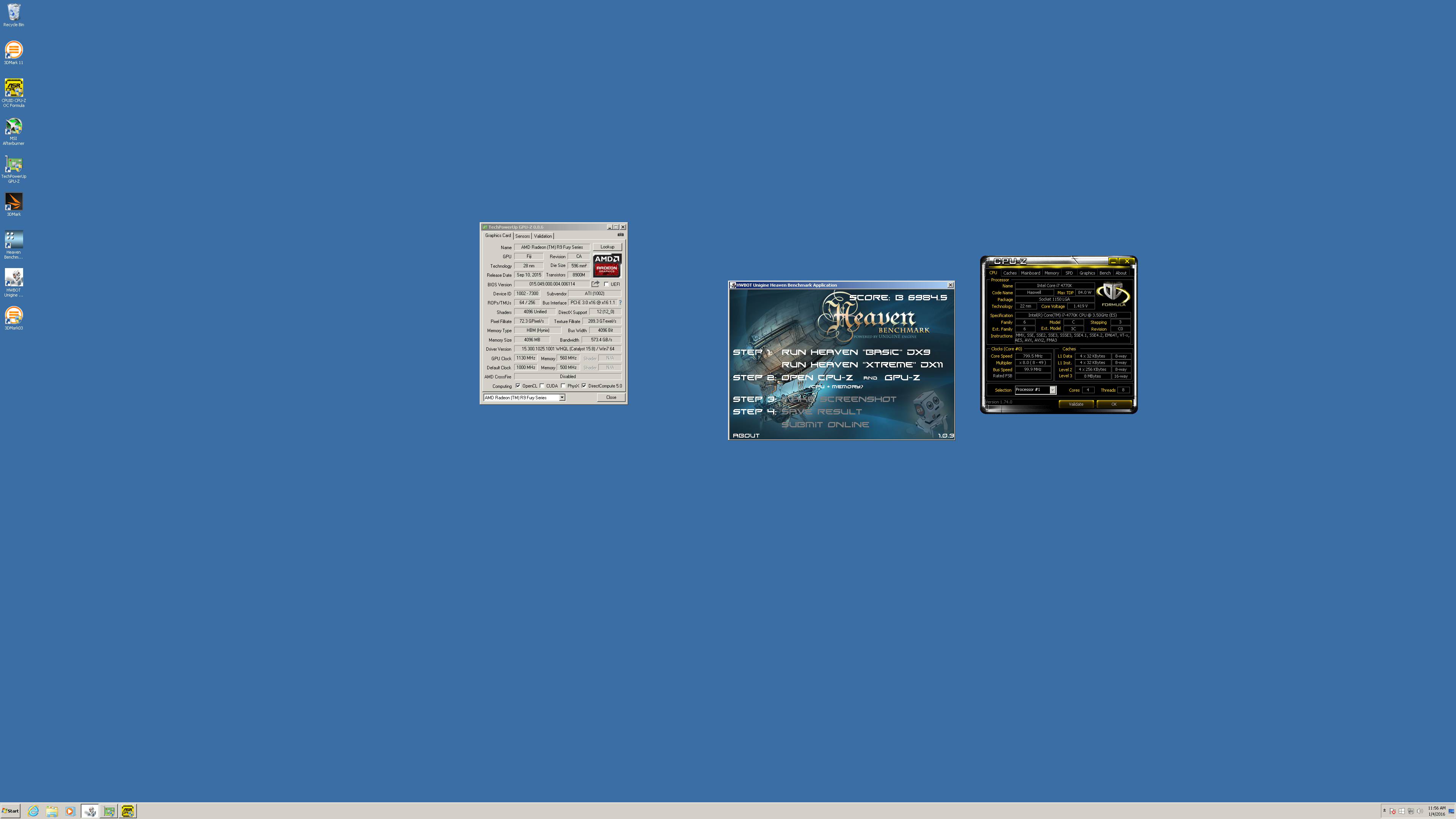Select the HWBOT Unigine desktop shortcut

pos(14,282)
